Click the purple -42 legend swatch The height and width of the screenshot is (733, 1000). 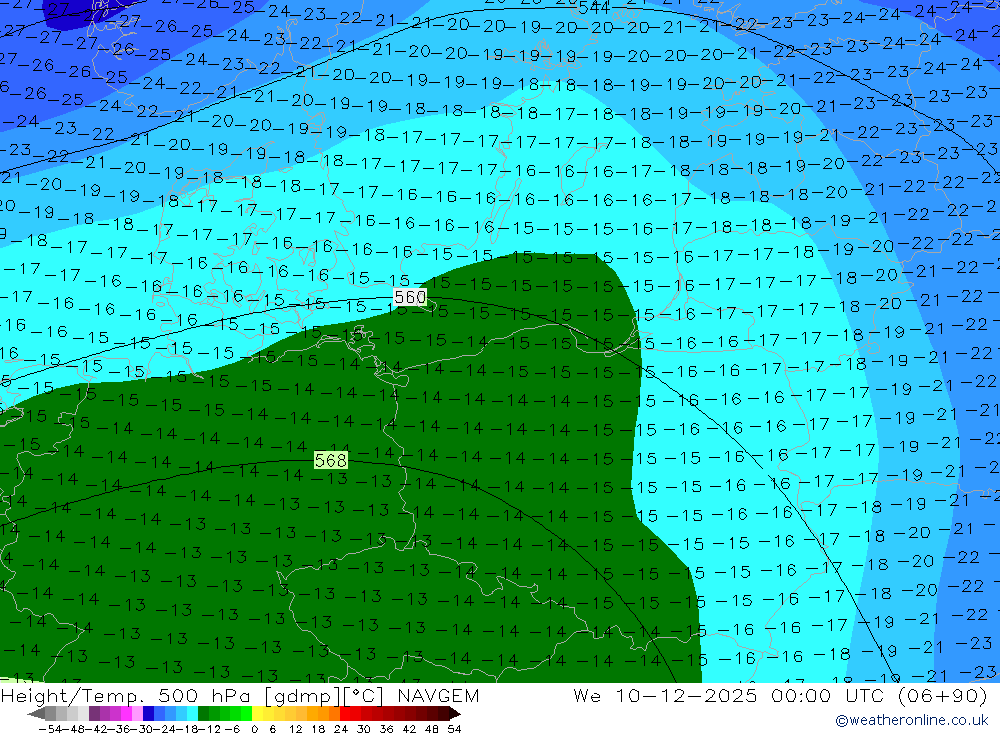tap(94, 714)
